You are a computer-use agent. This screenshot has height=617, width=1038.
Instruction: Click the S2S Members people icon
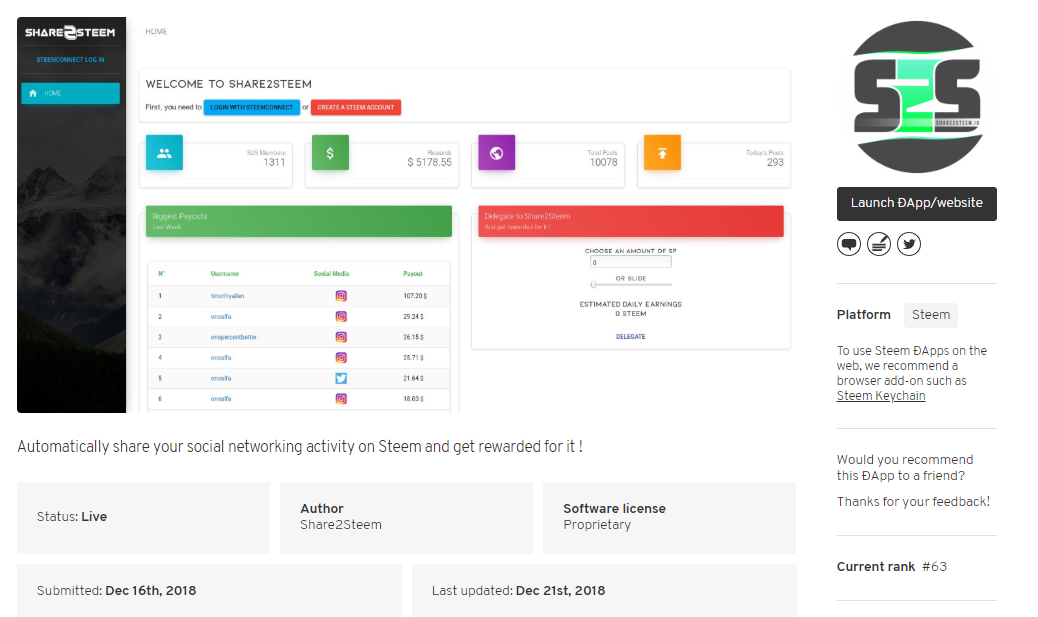click(x=164, y=153)
